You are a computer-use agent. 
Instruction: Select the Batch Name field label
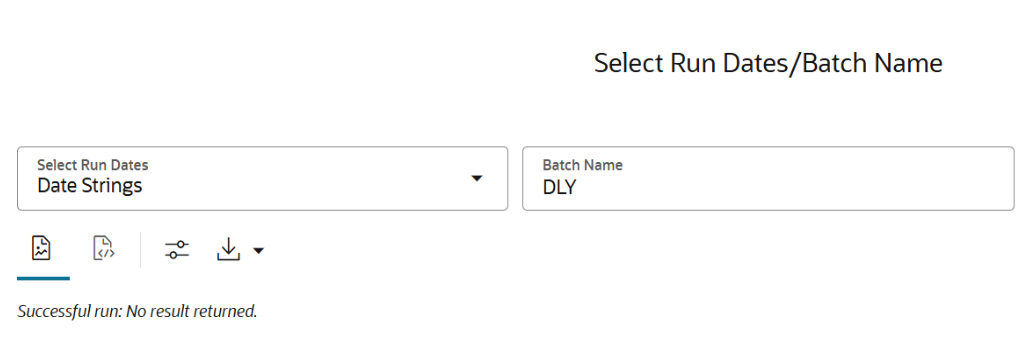pos(583,165)
